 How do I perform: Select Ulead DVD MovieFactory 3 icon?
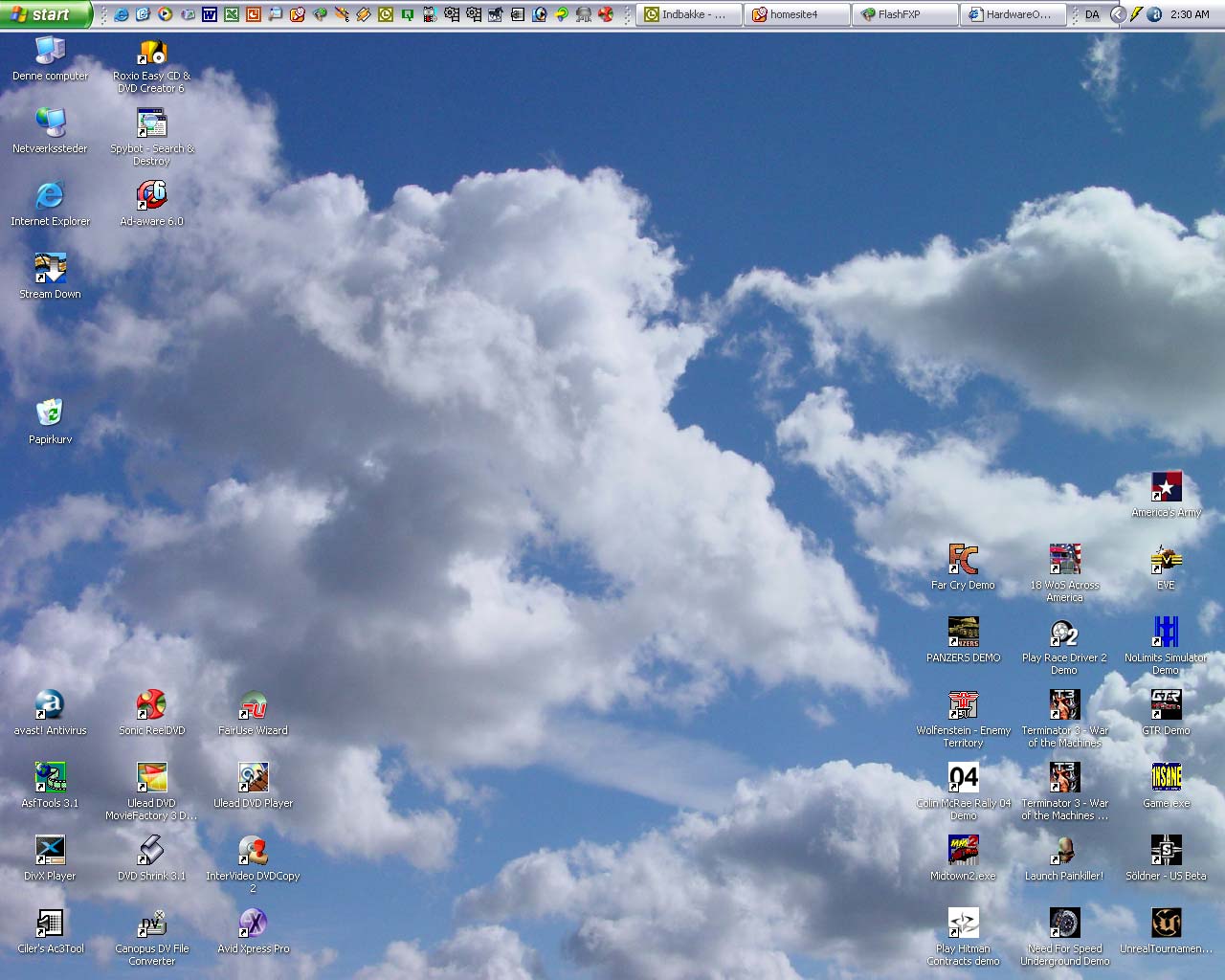pos(151,792)
